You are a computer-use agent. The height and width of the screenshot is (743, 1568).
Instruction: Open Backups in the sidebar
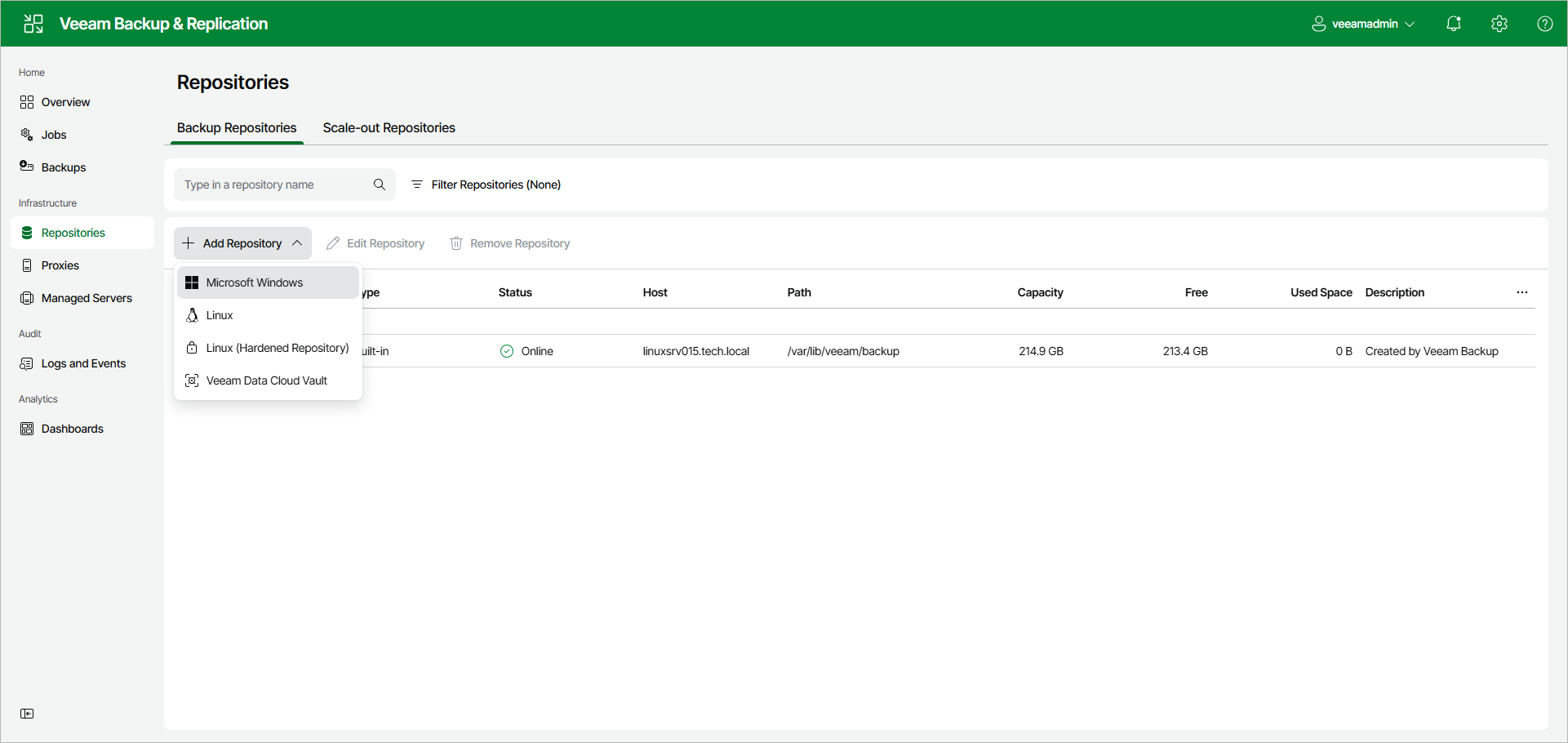82,167
